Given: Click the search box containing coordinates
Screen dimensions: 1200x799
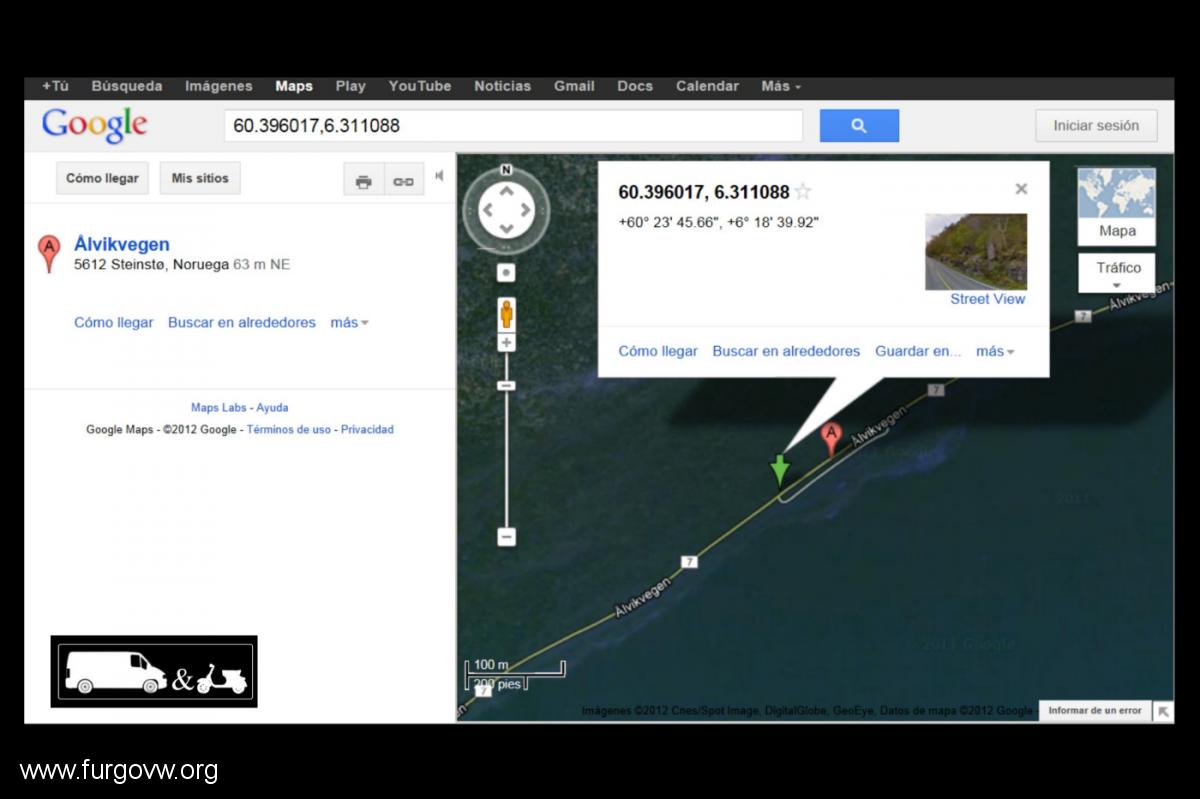Looking at the screenshot, I should click(513, 126).
